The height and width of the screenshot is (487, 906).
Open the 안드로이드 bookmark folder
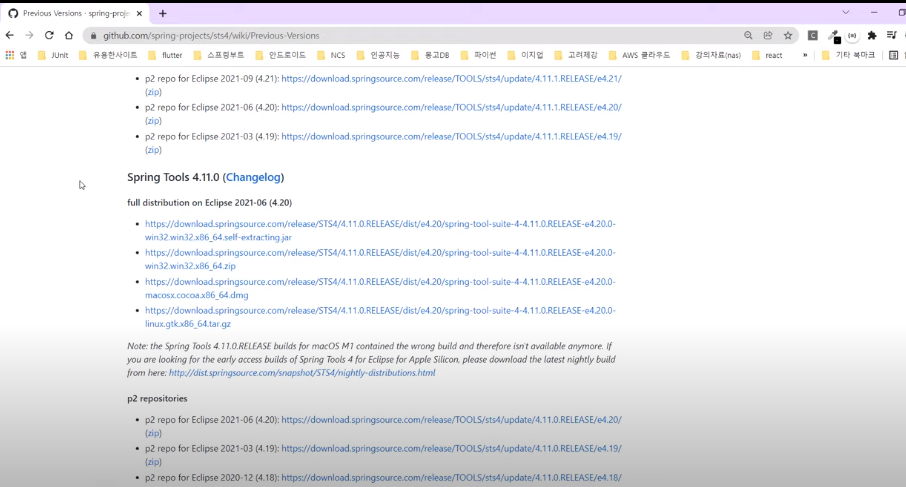click(x=281, y=55)
